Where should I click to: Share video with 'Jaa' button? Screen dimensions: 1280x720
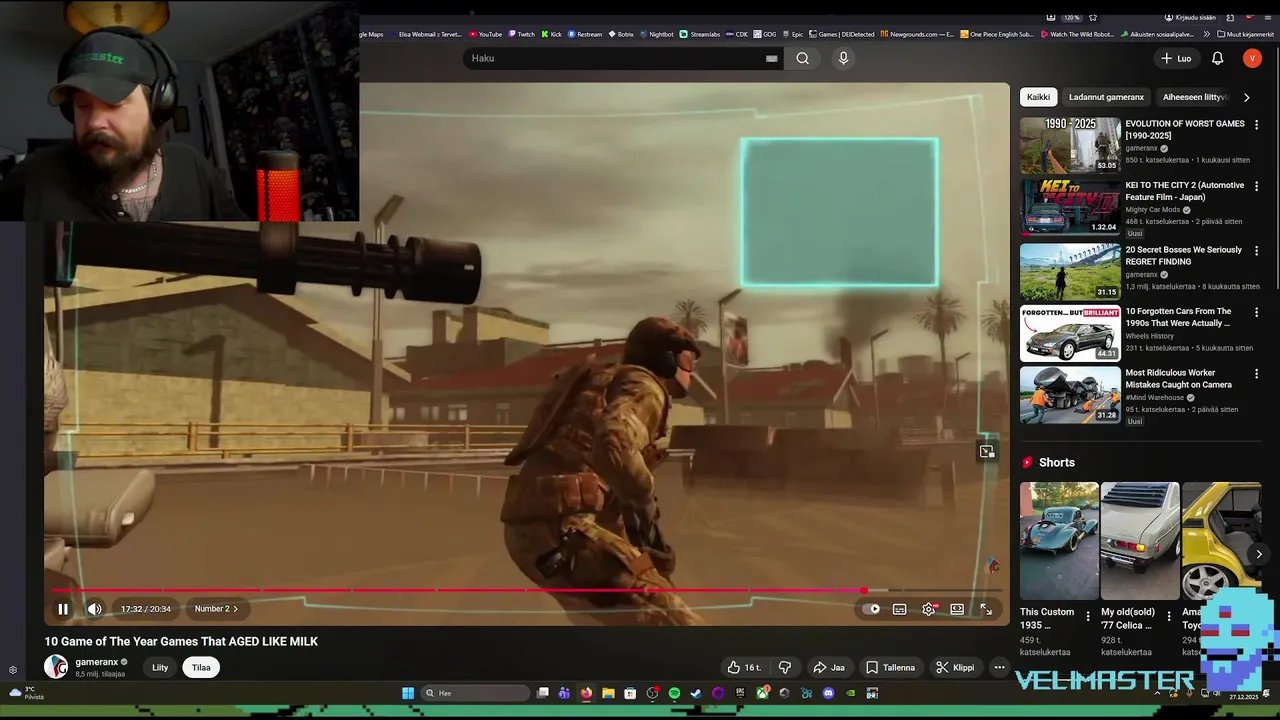point(829,667)
